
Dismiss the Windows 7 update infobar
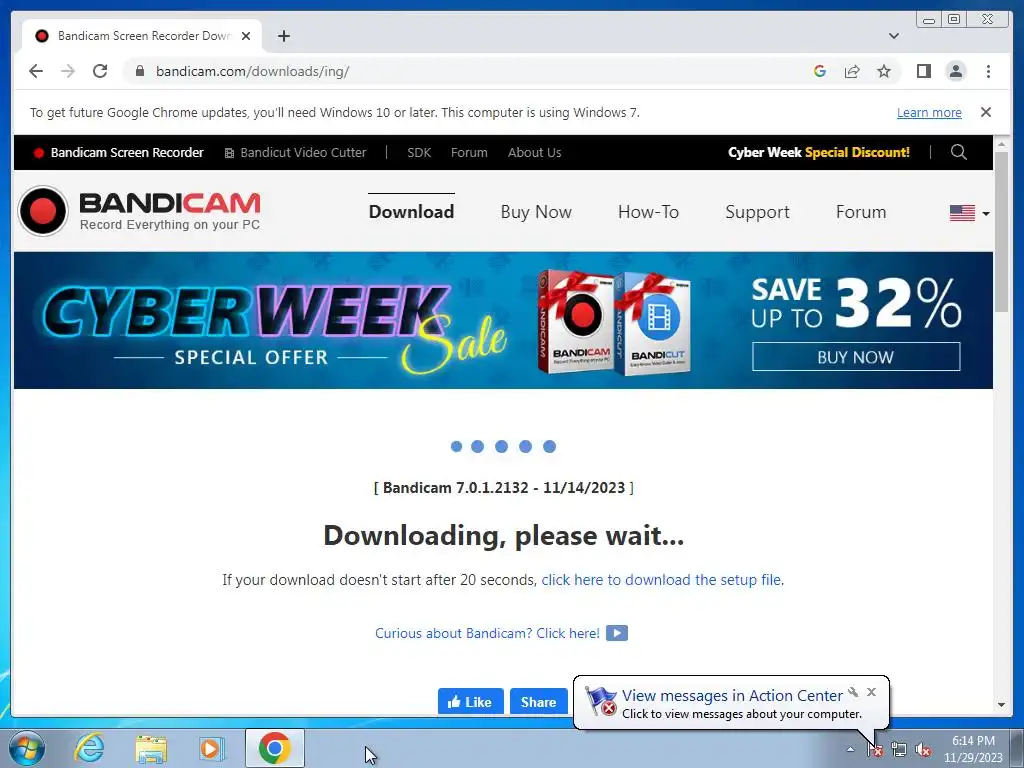[x=985, y=112]
